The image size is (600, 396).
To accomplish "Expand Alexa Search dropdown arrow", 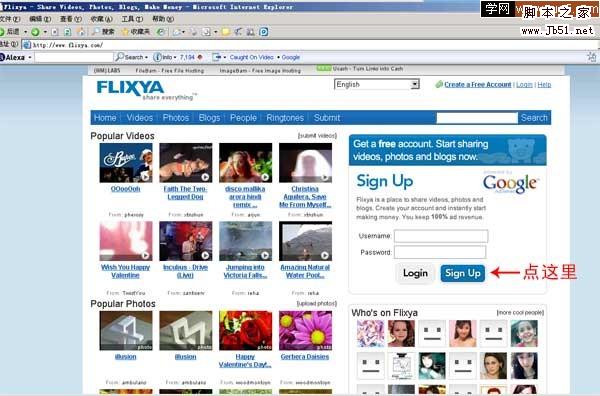I will 146,57.
